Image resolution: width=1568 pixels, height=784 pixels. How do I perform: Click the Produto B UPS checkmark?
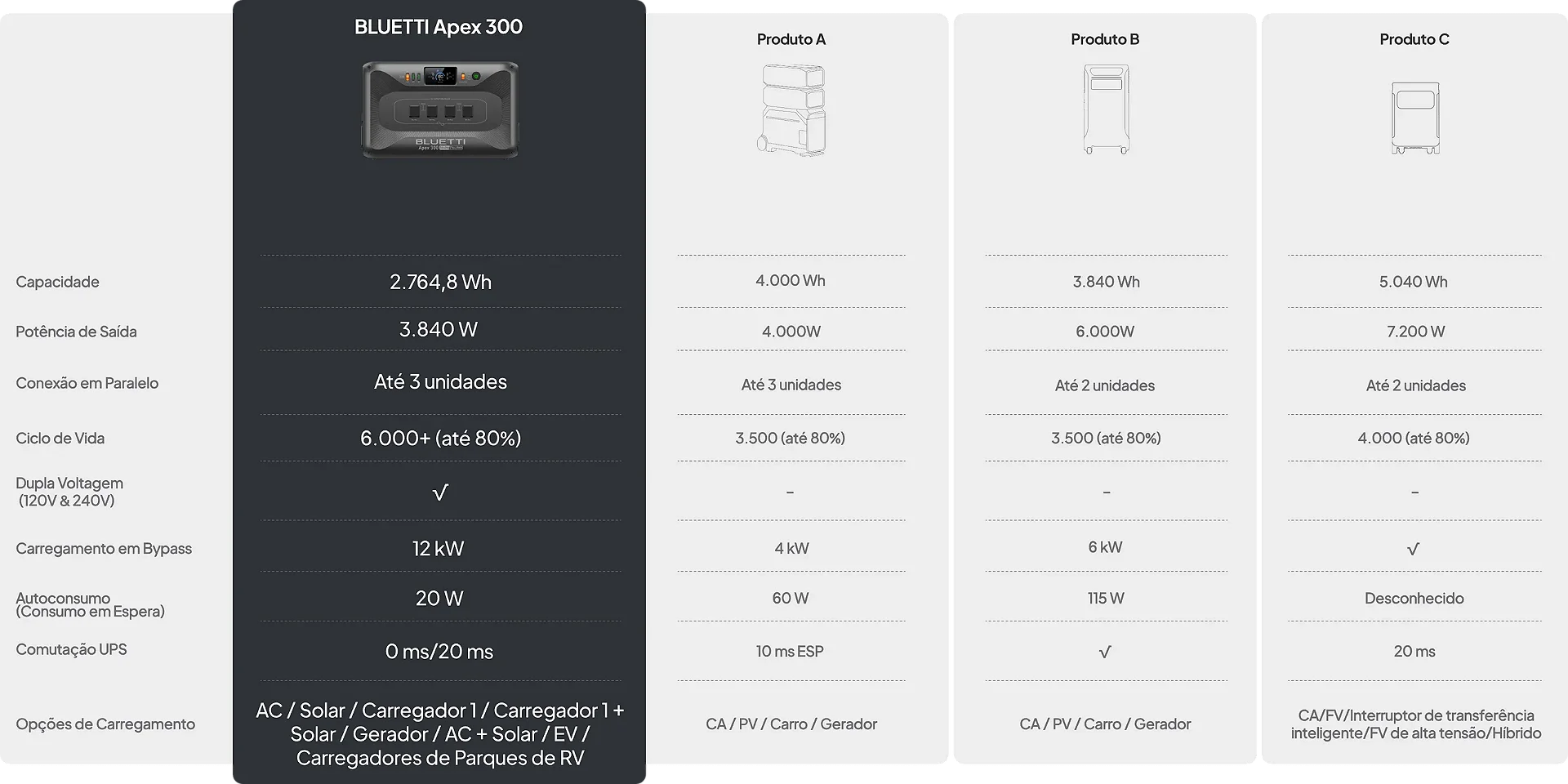coord(1105,652)
